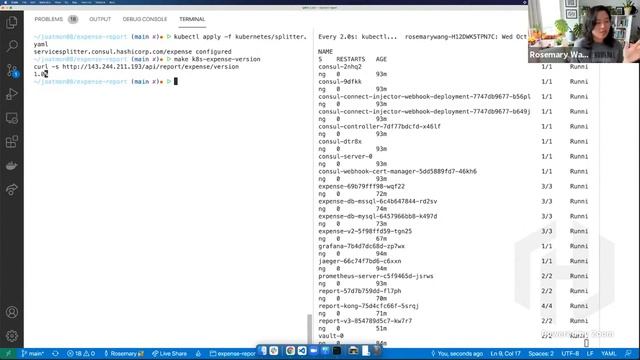This screenshot has width=640, height=360.
Task: Click the left terminal prompt cursor
Action: tap(176, 82)
